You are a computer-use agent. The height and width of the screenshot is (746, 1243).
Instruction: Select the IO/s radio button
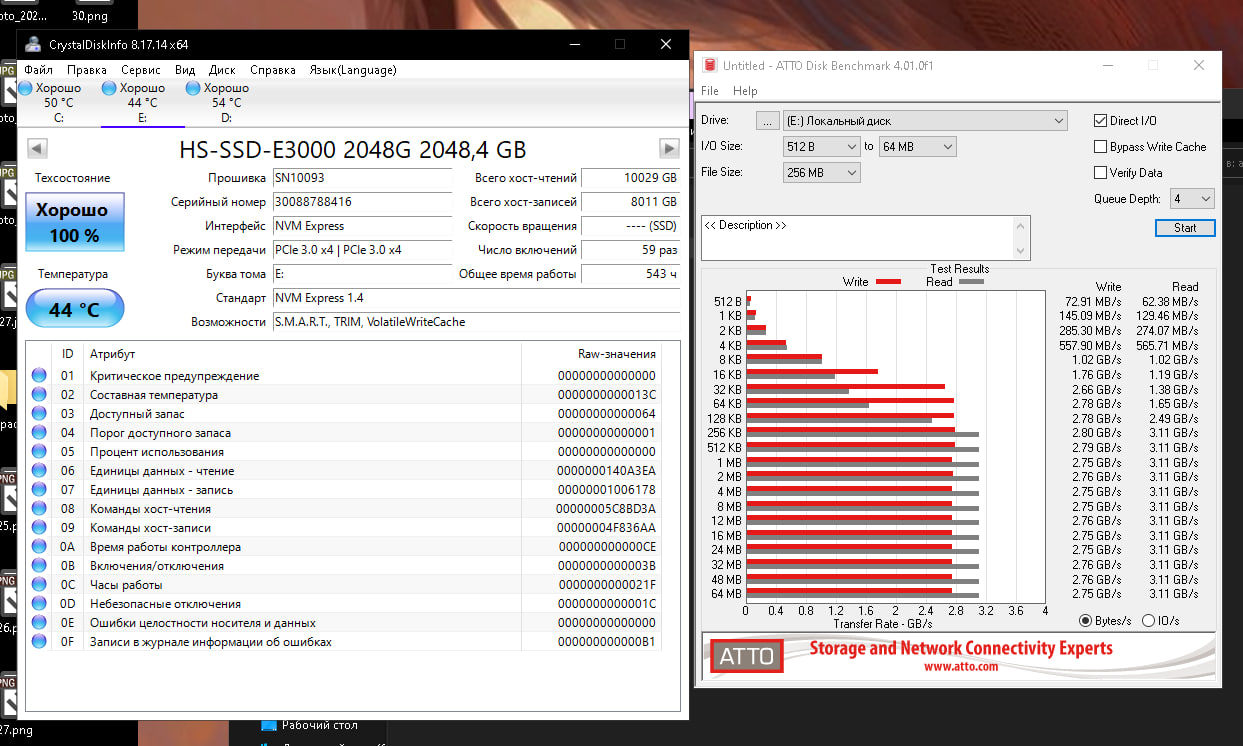[1148, 621]
